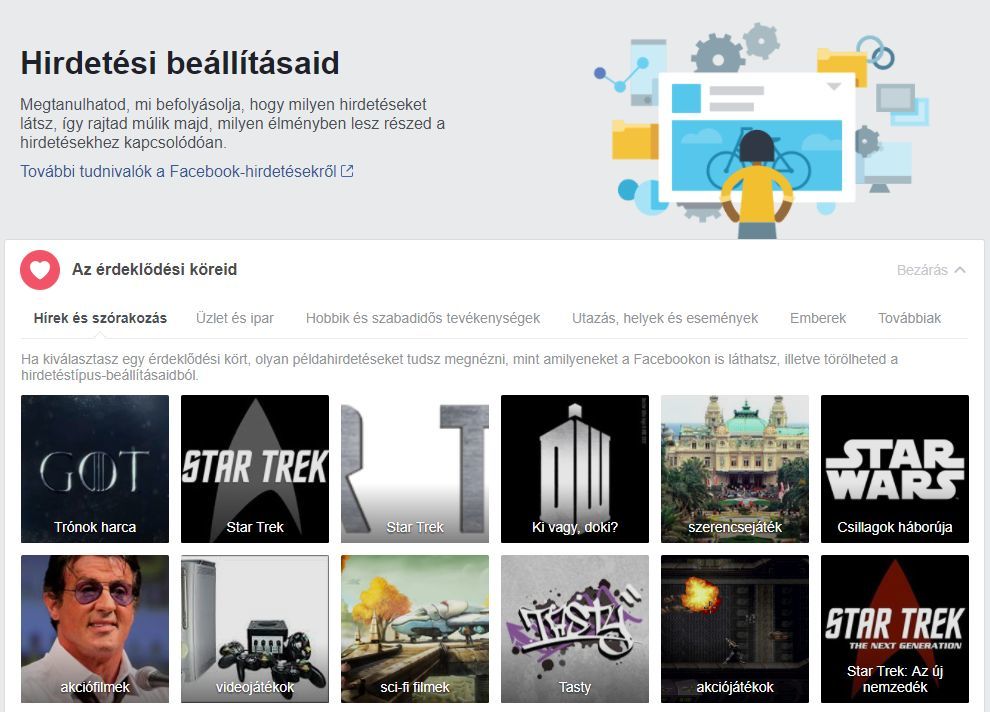This screenshot has width=990, height=712.
Task: Open the szerencsejáték interest tile
Action: 735,469
